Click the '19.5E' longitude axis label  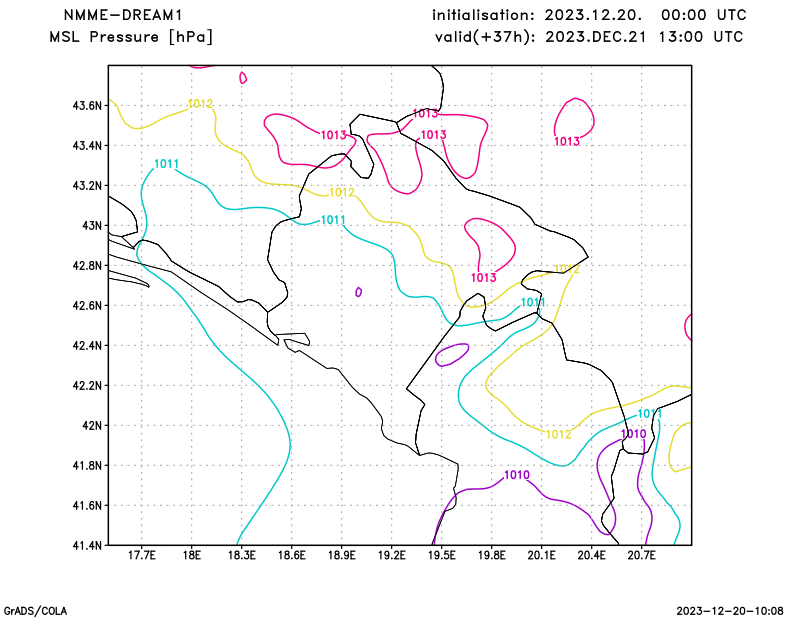click(442, 555)
